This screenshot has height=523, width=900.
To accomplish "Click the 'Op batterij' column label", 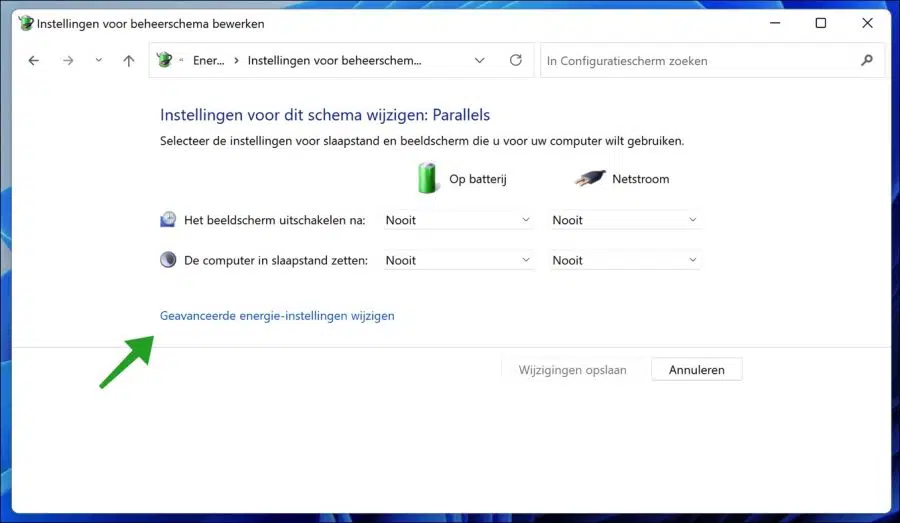I will tap(478, 179).
